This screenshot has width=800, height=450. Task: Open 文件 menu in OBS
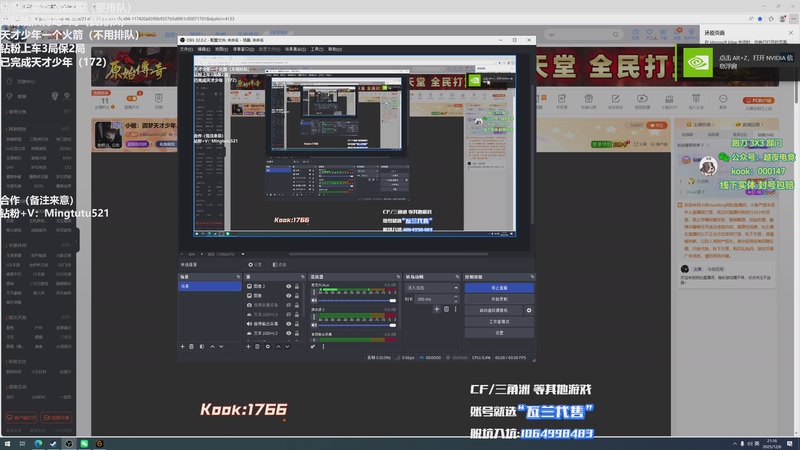coord(186,49)
